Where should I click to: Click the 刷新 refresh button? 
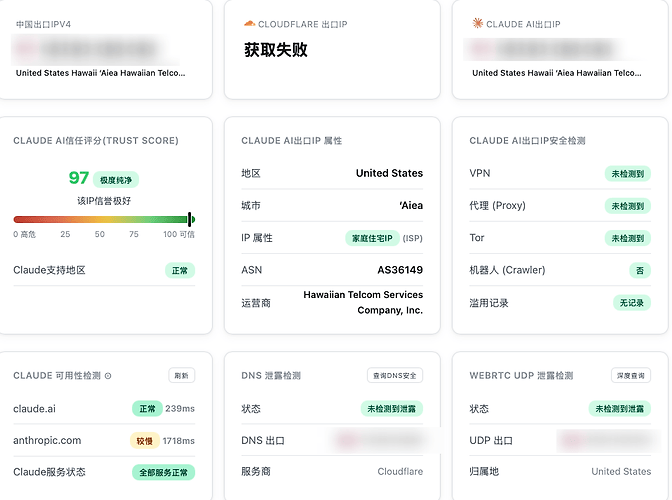click(x=182, y=375)
